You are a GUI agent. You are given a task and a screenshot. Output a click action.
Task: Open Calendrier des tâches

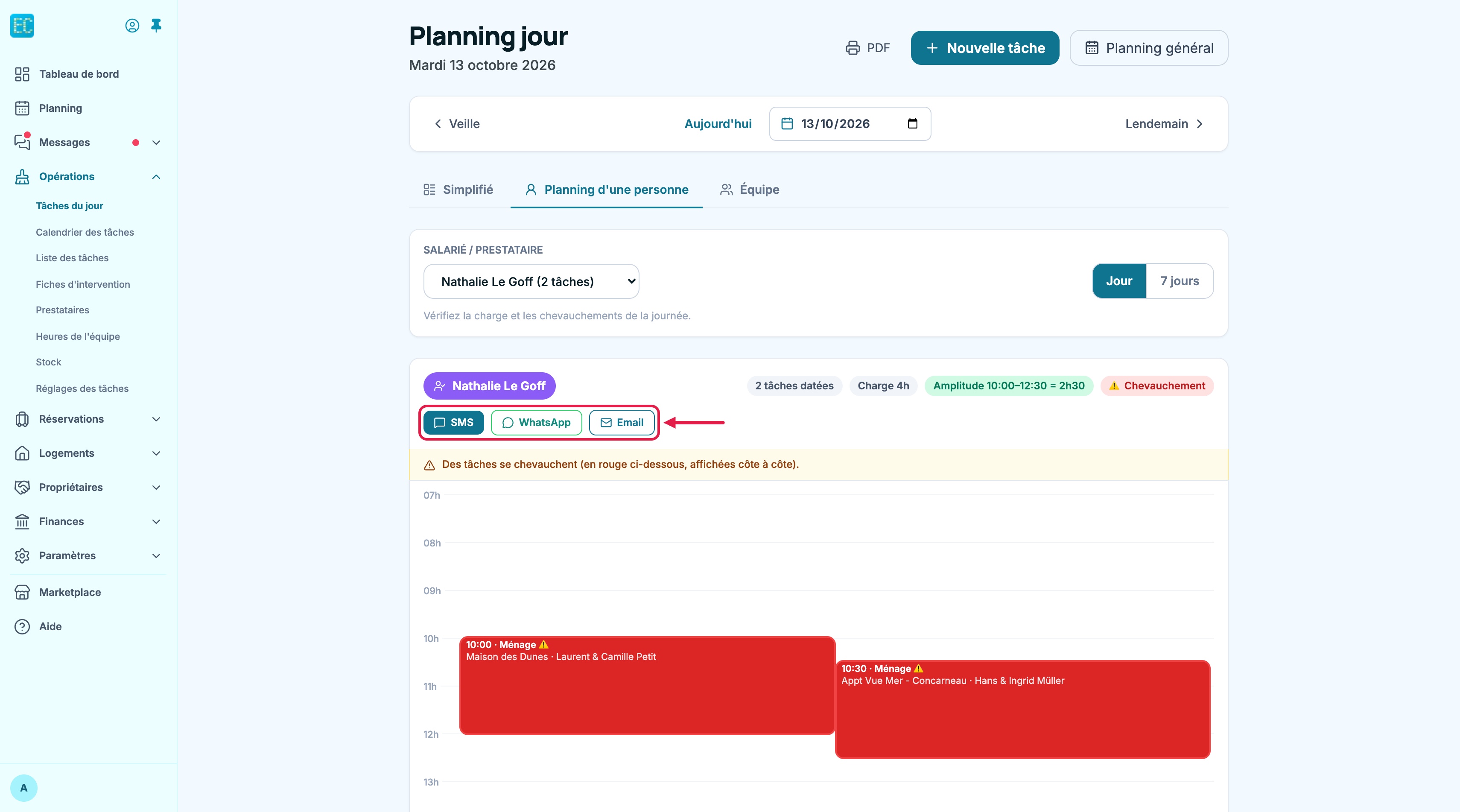pyautogui.click(x=85, y=232)
